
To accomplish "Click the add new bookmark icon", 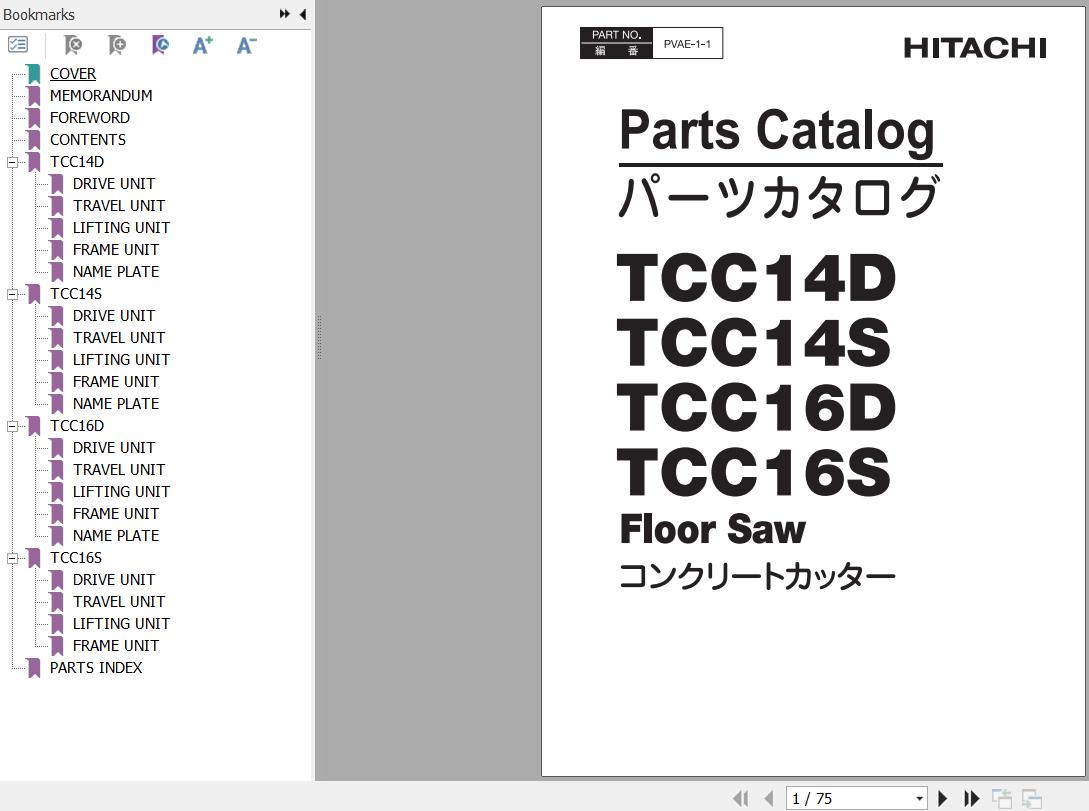I will 117,45.
